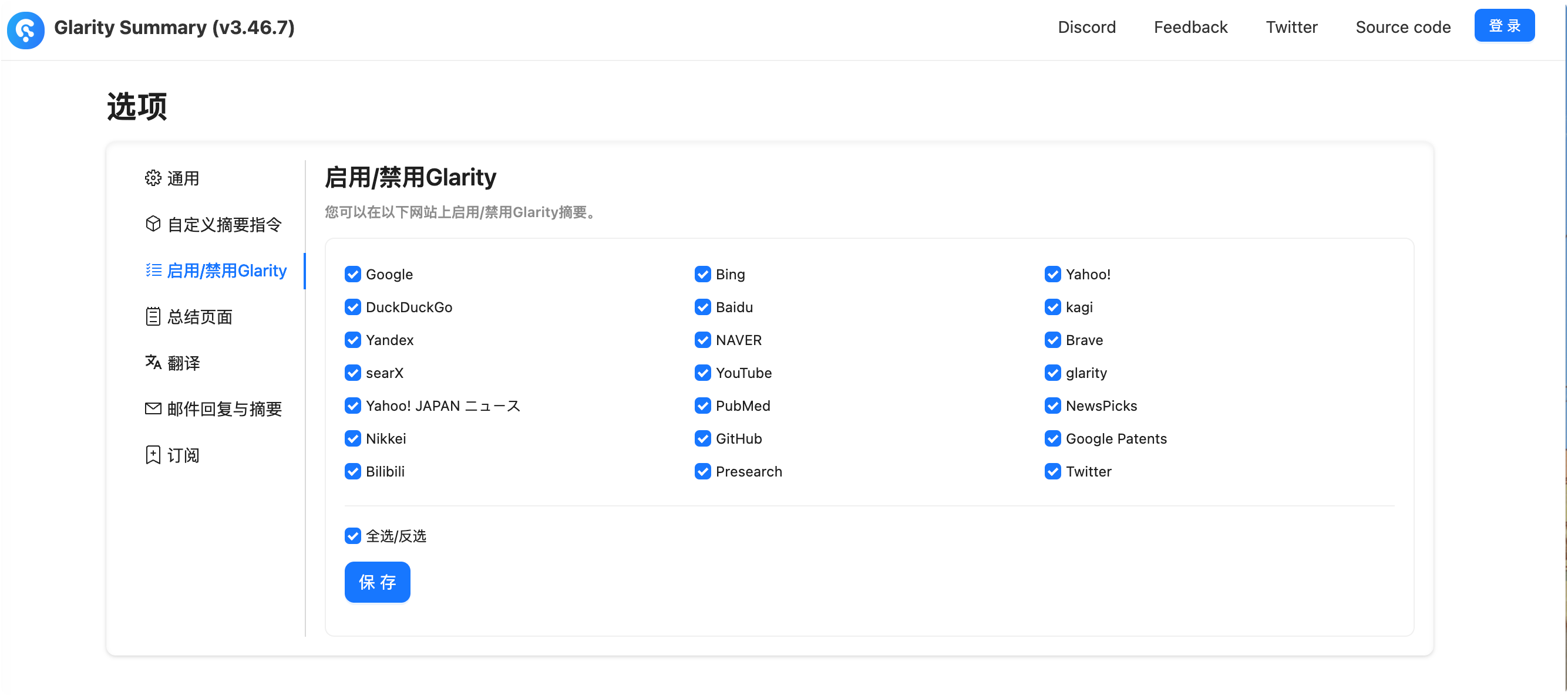1568x696 pixels.
Task: Toggle the Nikkei checkbox
Action: coord(352,438)
